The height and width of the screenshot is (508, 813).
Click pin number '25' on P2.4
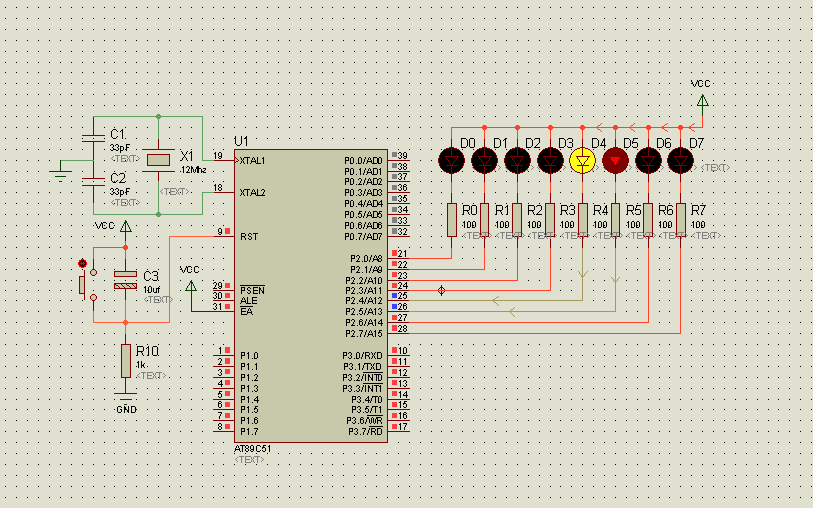coord(403,296)
